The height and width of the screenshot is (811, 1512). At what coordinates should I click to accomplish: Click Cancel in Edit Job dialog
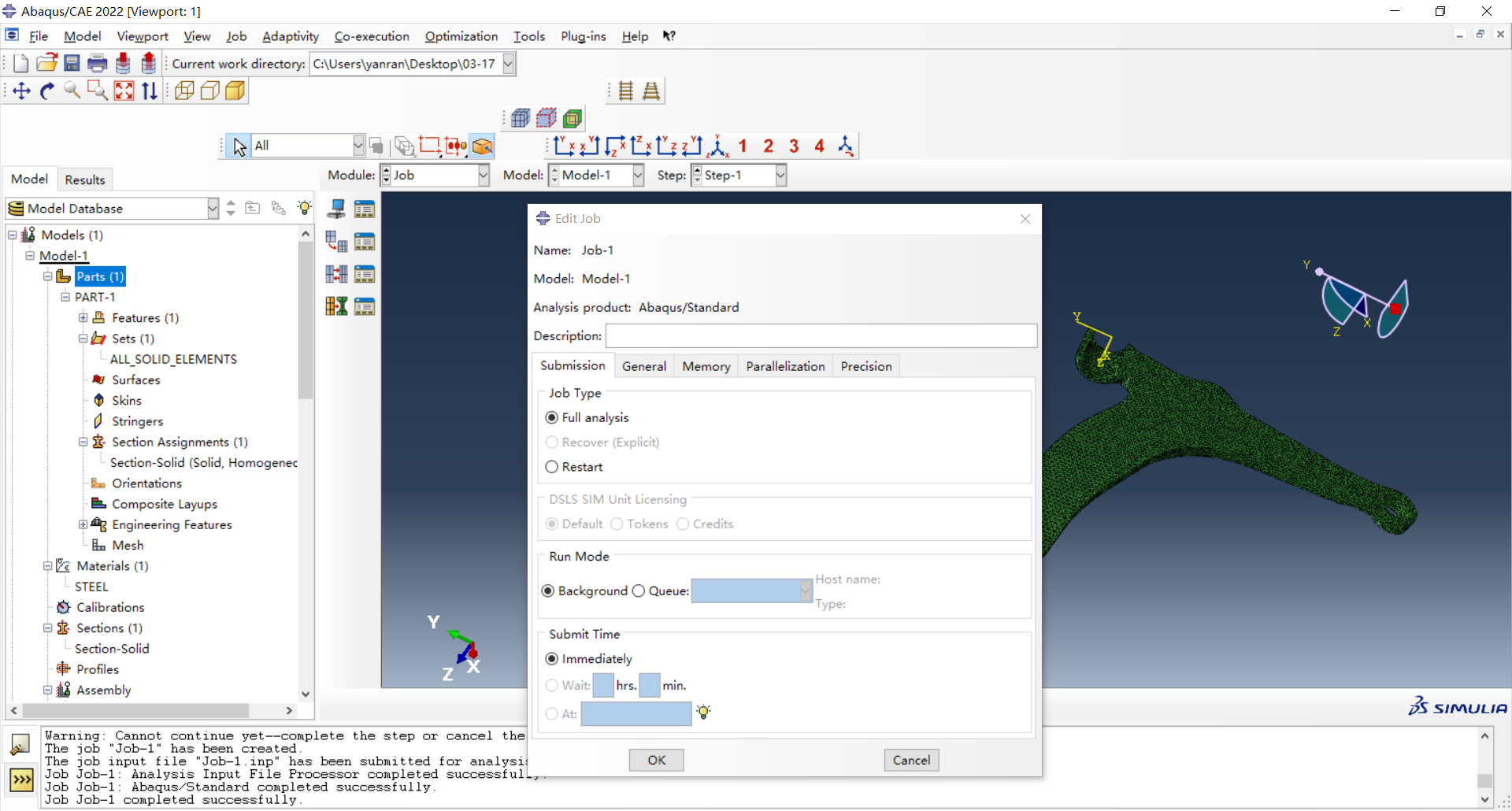pyautogui.click(x=911, y=760)
